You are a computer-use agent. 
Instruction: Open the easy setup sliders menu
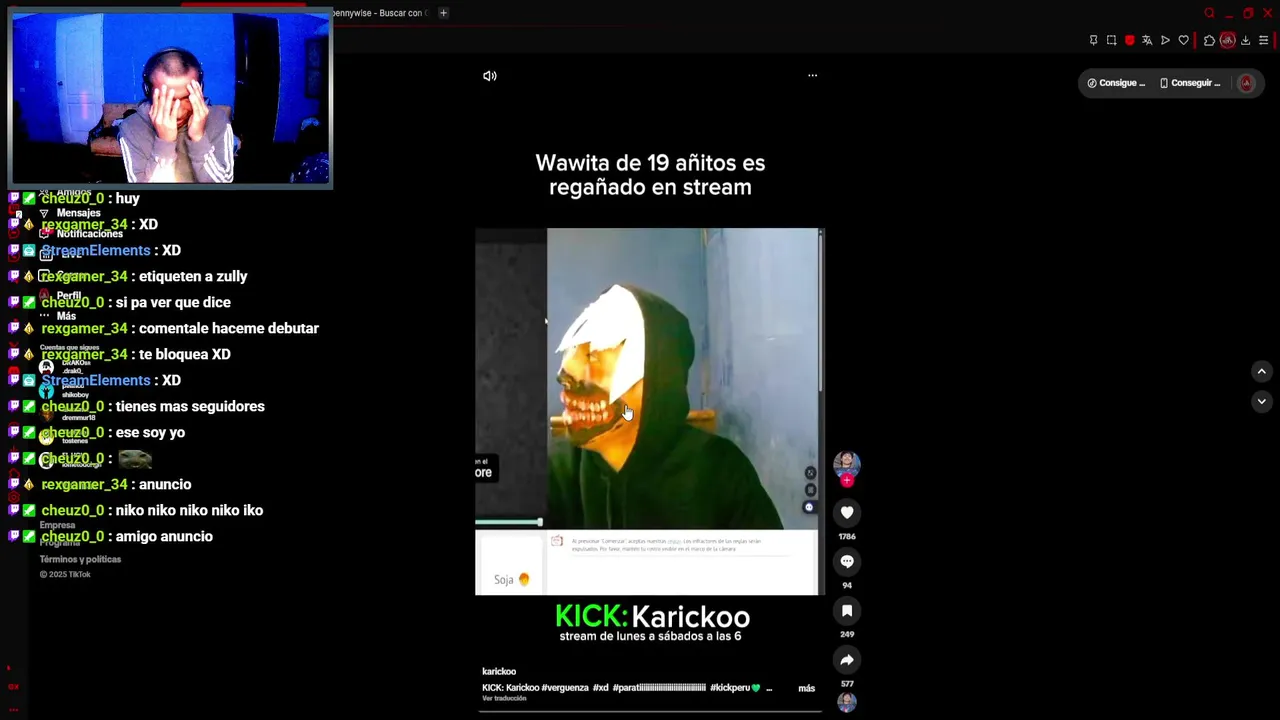[1263, 40]
